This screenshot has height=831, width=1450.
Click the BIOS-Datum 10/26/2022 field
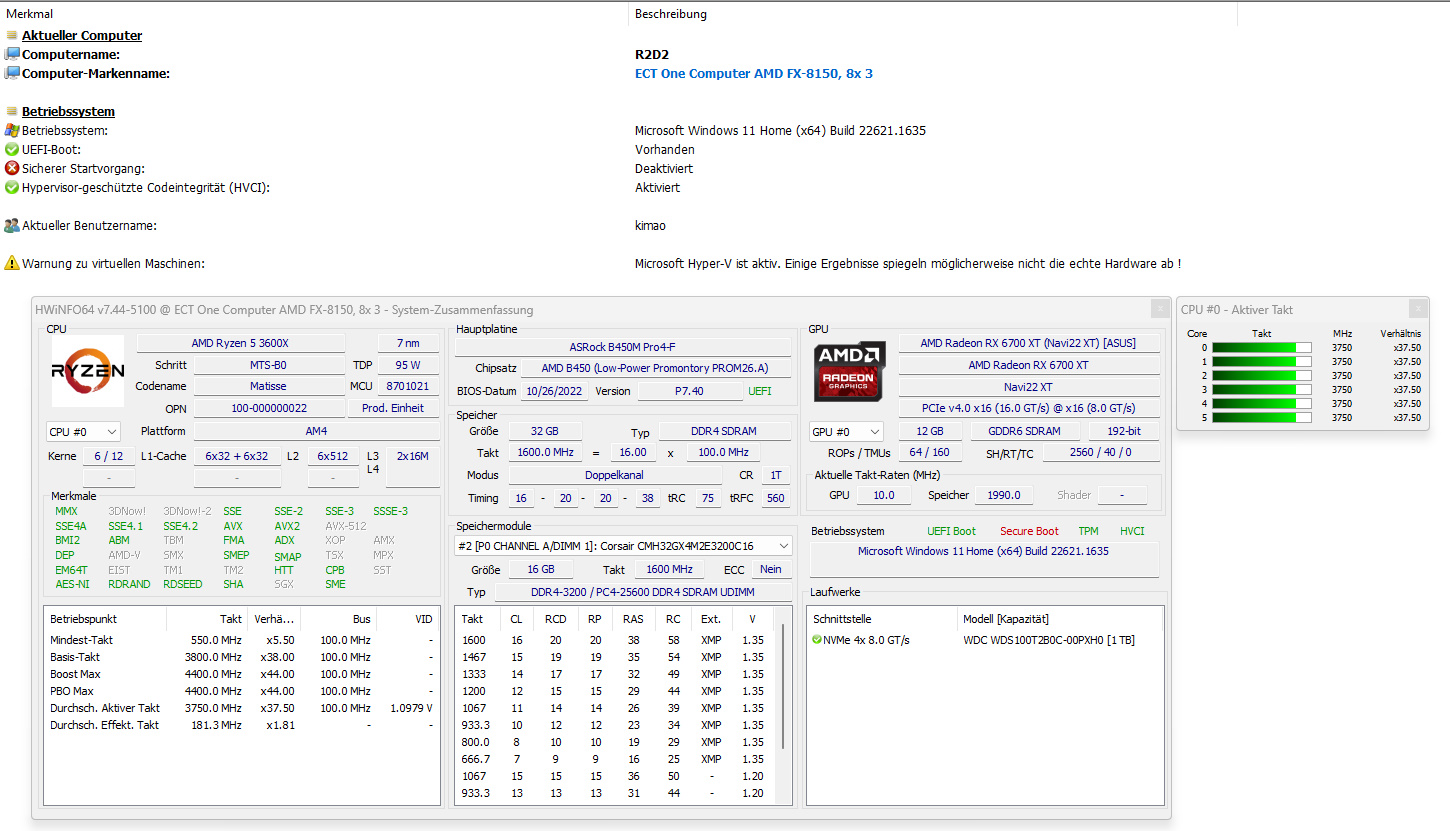(554, 391)
